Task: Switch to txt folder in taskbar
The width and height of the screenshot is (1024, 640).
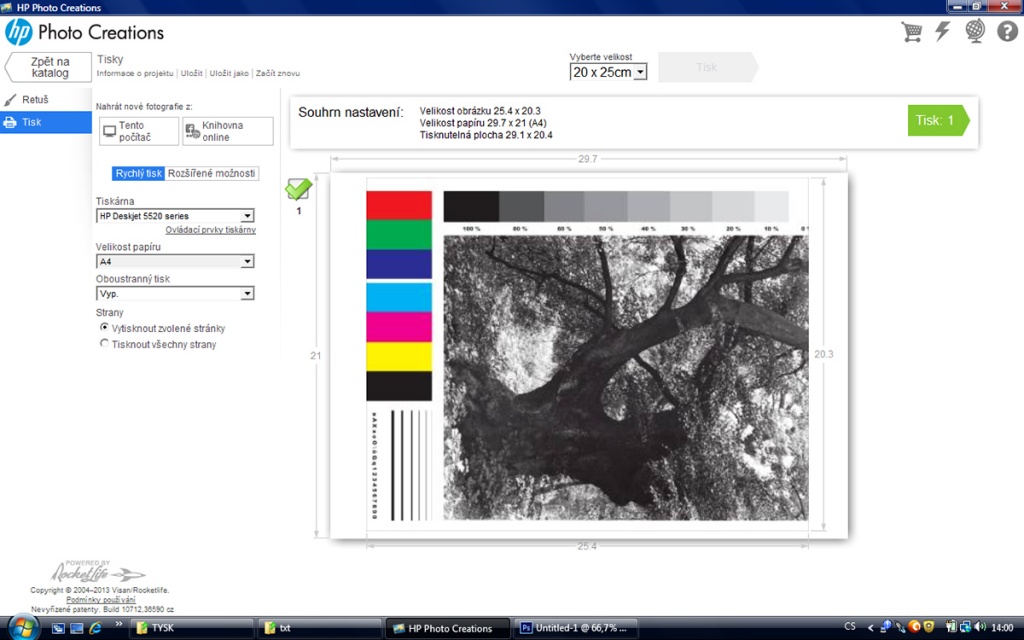Action: (319, 628)
